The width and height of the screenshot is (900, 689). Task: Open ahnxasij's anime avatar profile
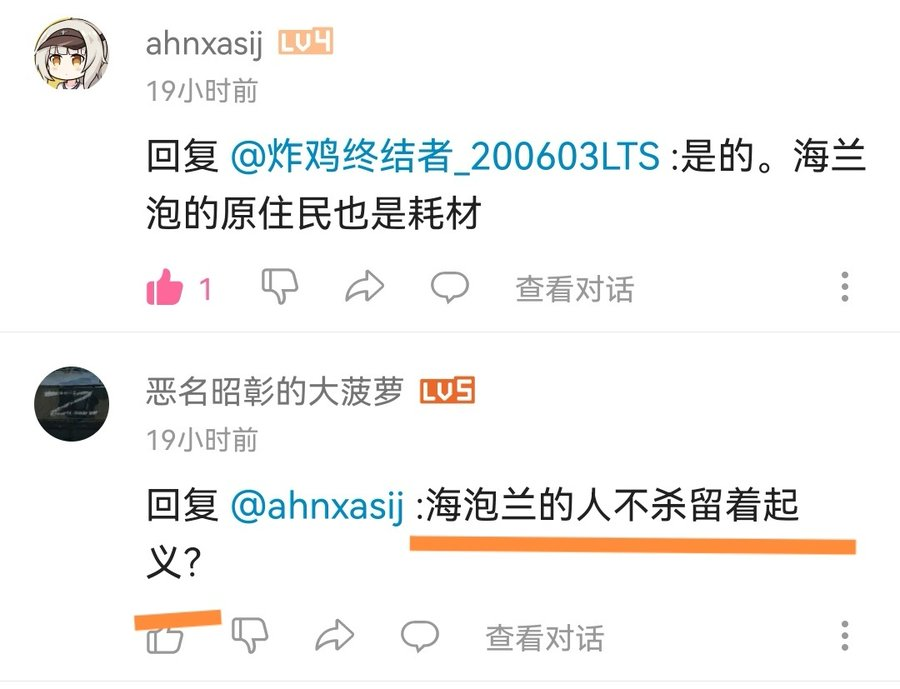click(71, 54)
